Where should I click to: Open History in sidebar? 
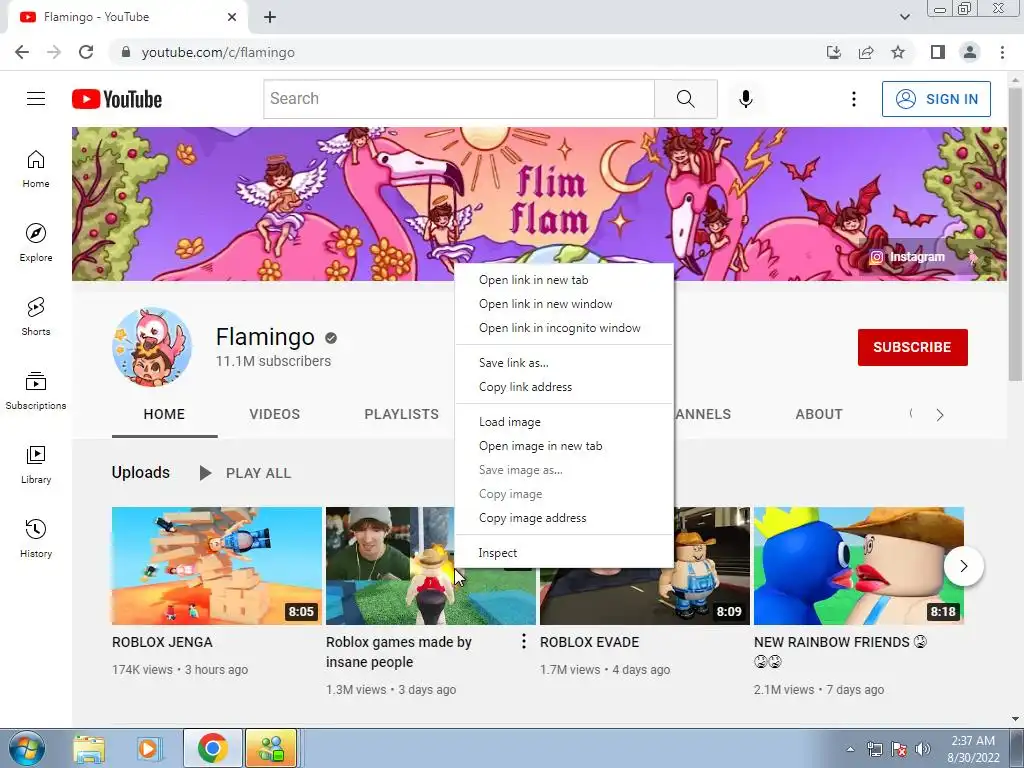point(36,539)
